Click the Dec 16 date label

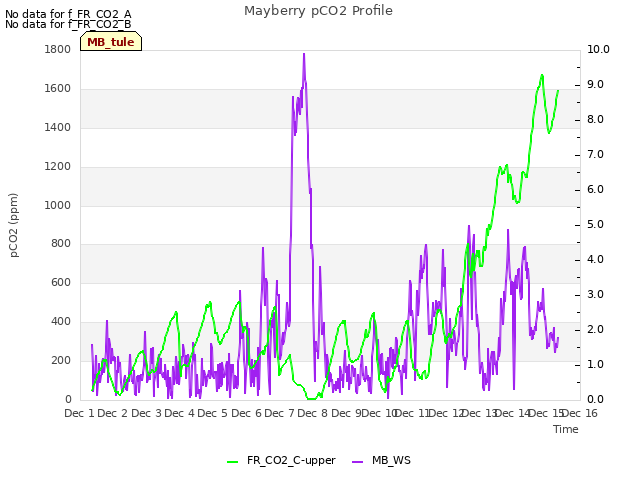tap(580, 413)
